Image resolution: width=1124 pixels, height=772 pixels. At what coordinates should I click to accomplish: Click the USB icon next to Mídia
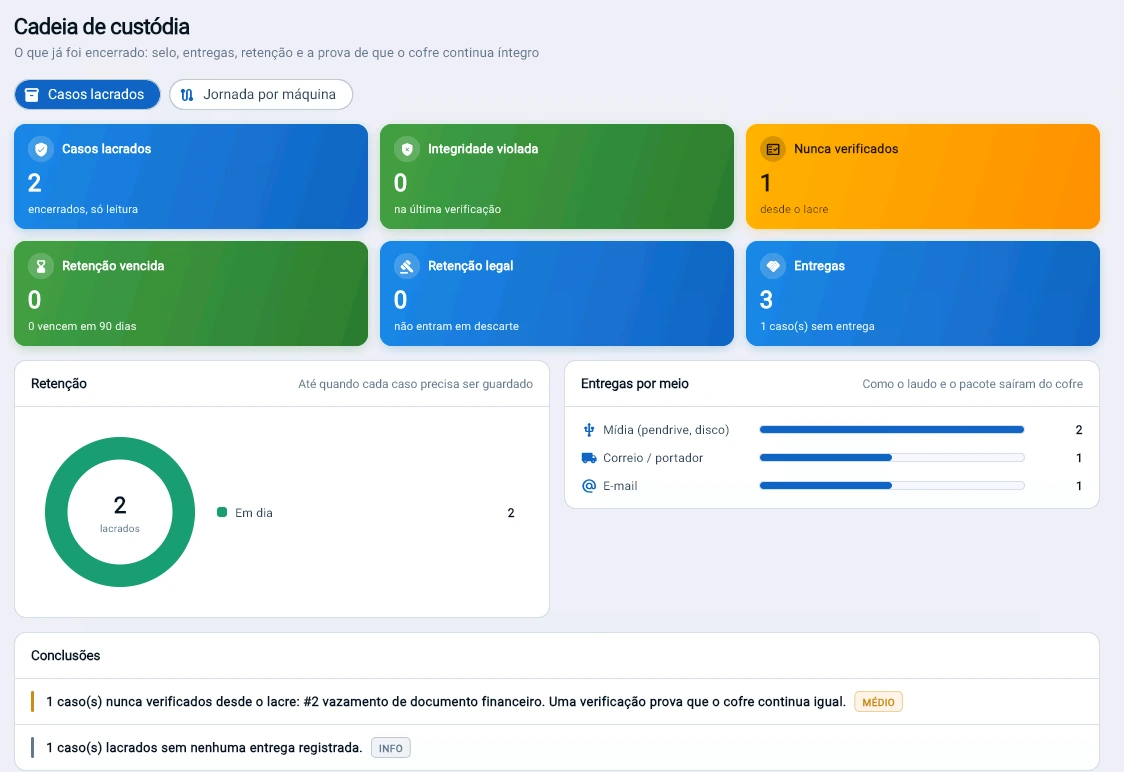click(589, 430)
